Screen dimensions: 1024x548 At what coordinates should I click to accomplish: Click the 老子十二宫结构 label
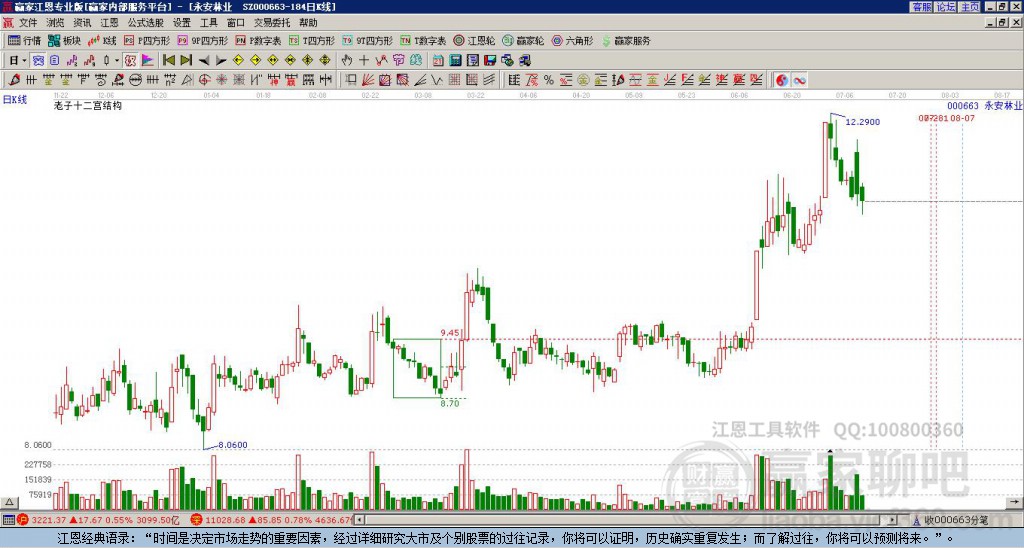pos(88,105)
